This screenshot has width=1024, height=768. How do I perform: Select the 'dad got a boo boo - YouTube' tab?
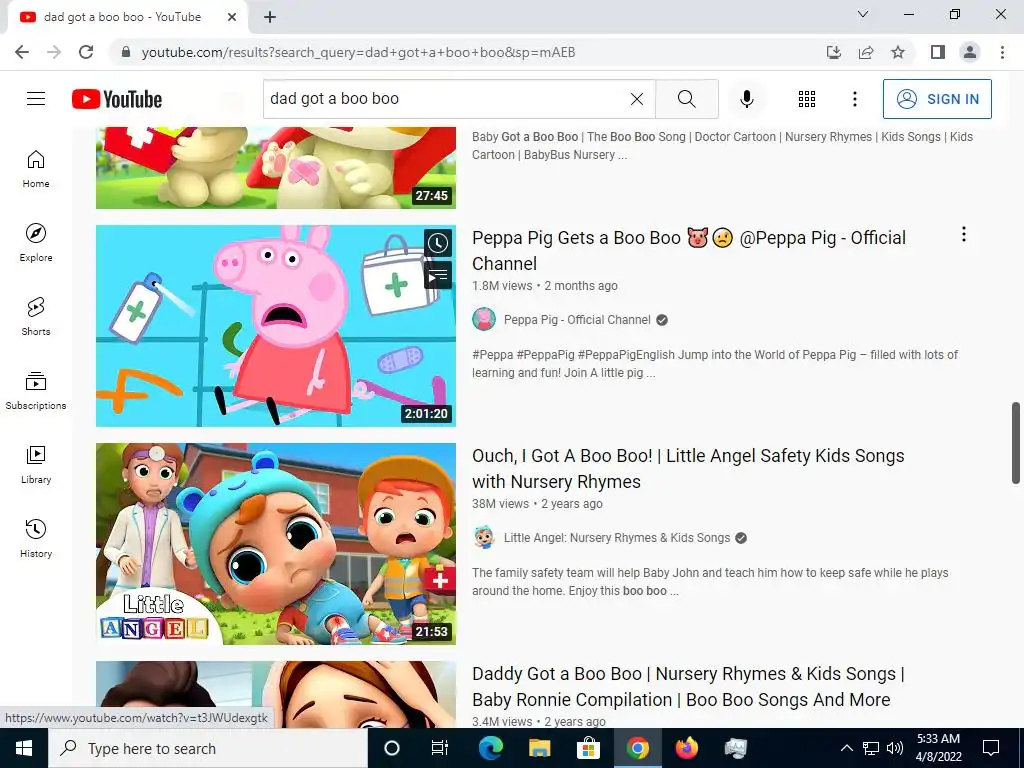click(127, 17)
